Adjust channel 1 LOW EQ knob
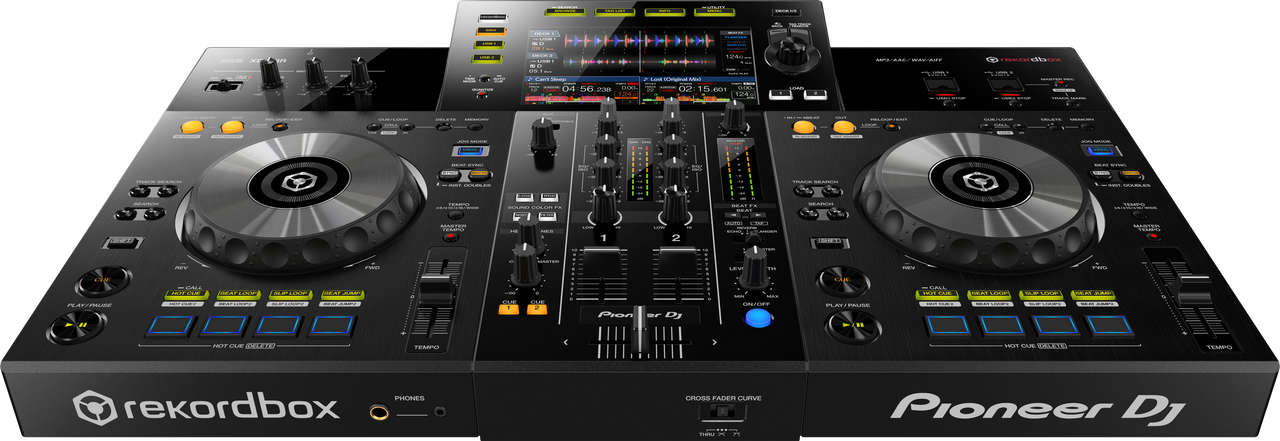 [606, 205]
